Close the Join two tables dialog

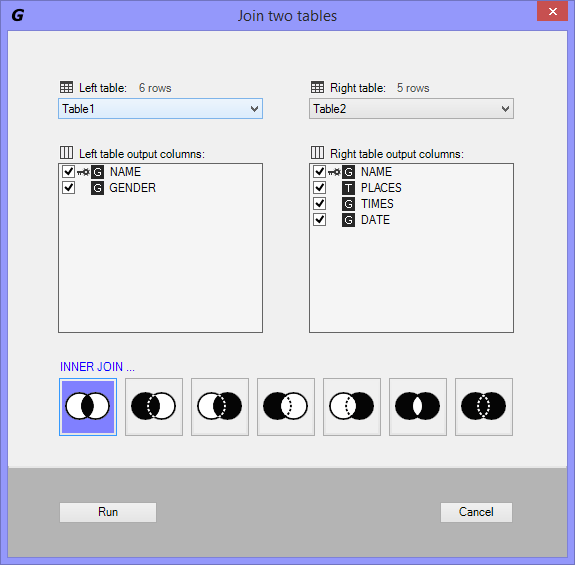pos(553,11)
